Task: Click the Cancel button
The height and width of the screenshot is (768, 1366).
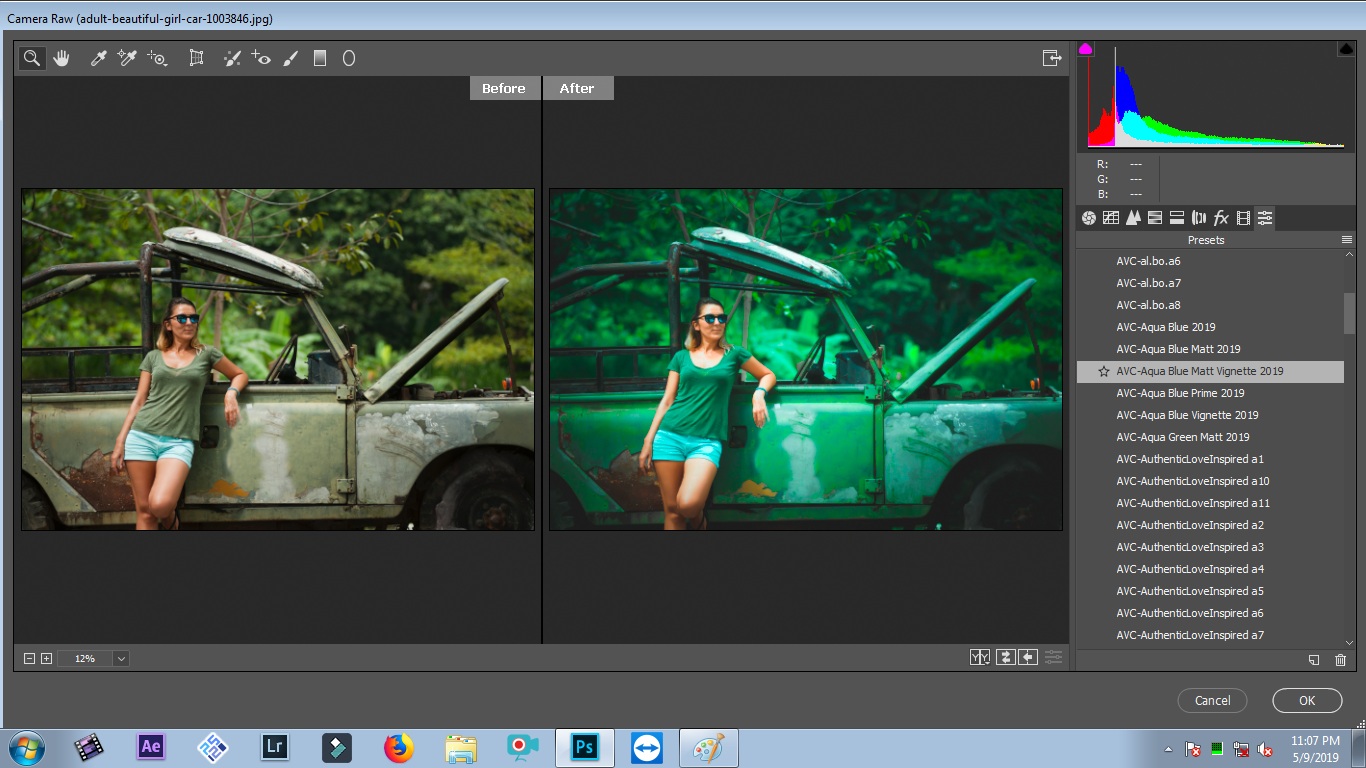Action: tap(1212, 700)
